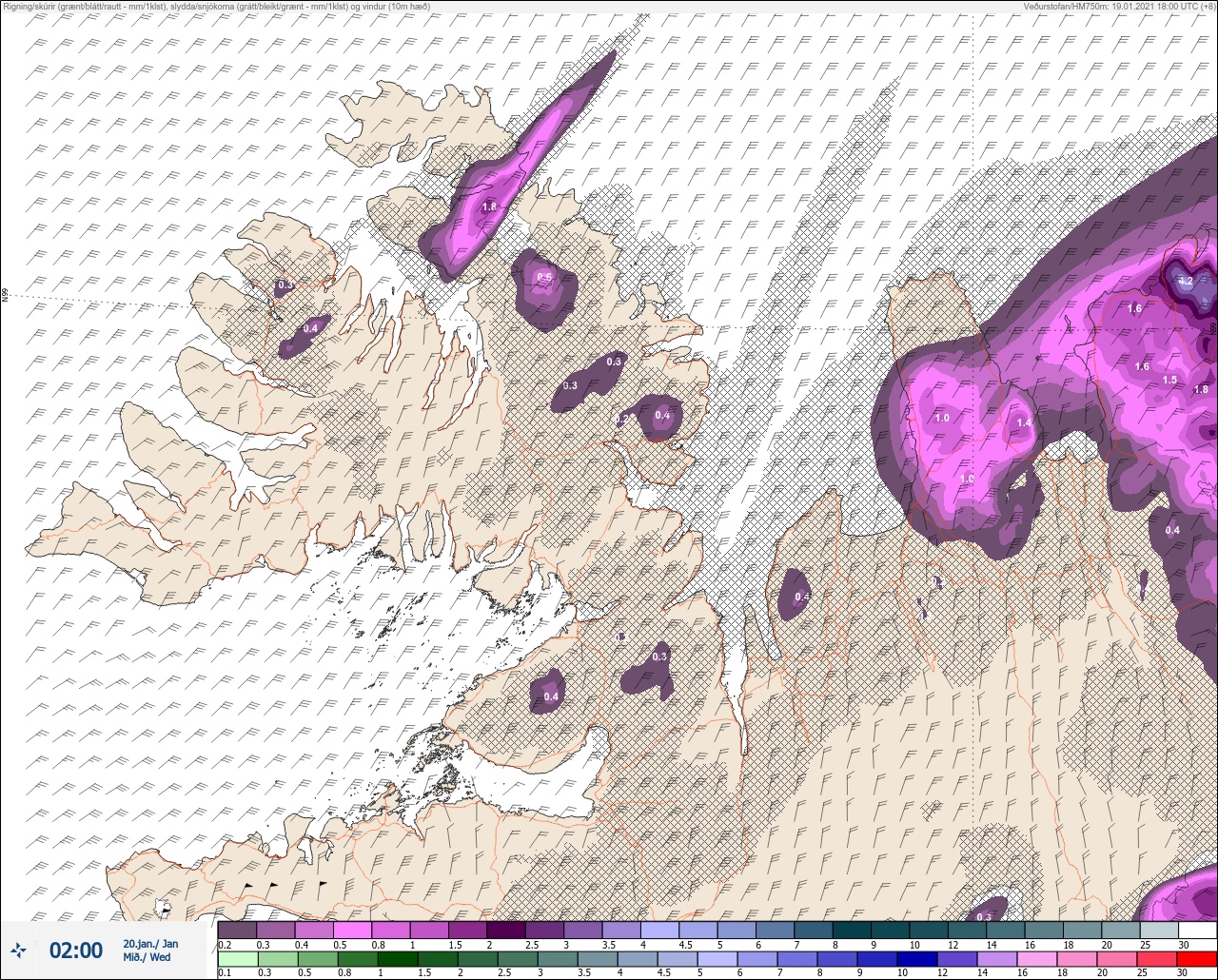1218x980 pixels.
Task: Select lavender 4 swatch in upper legend row
Action: 659,930
